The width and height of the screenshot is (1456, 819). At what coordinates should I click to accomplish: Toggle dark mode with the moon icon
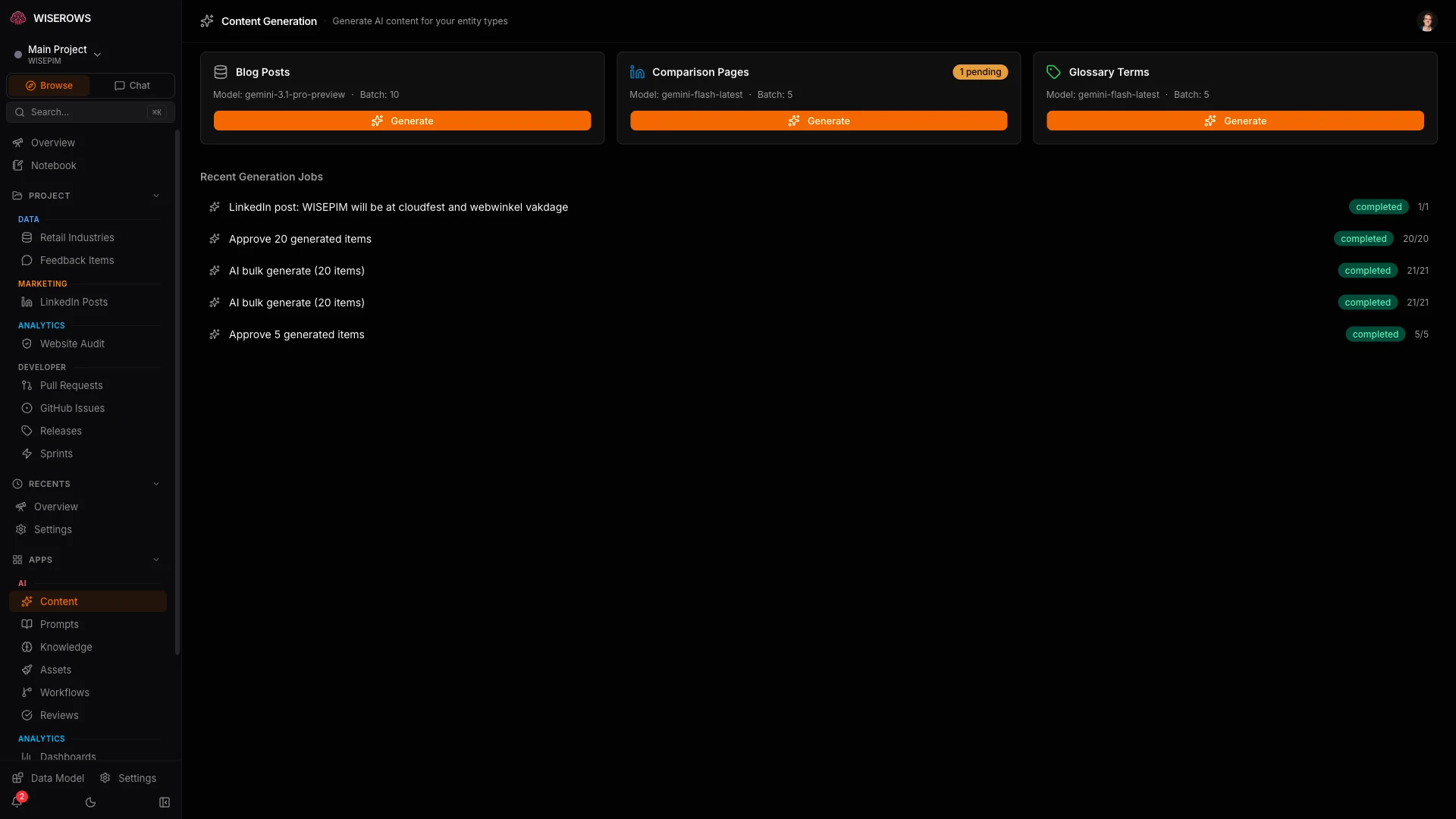[x=91, y=802]
